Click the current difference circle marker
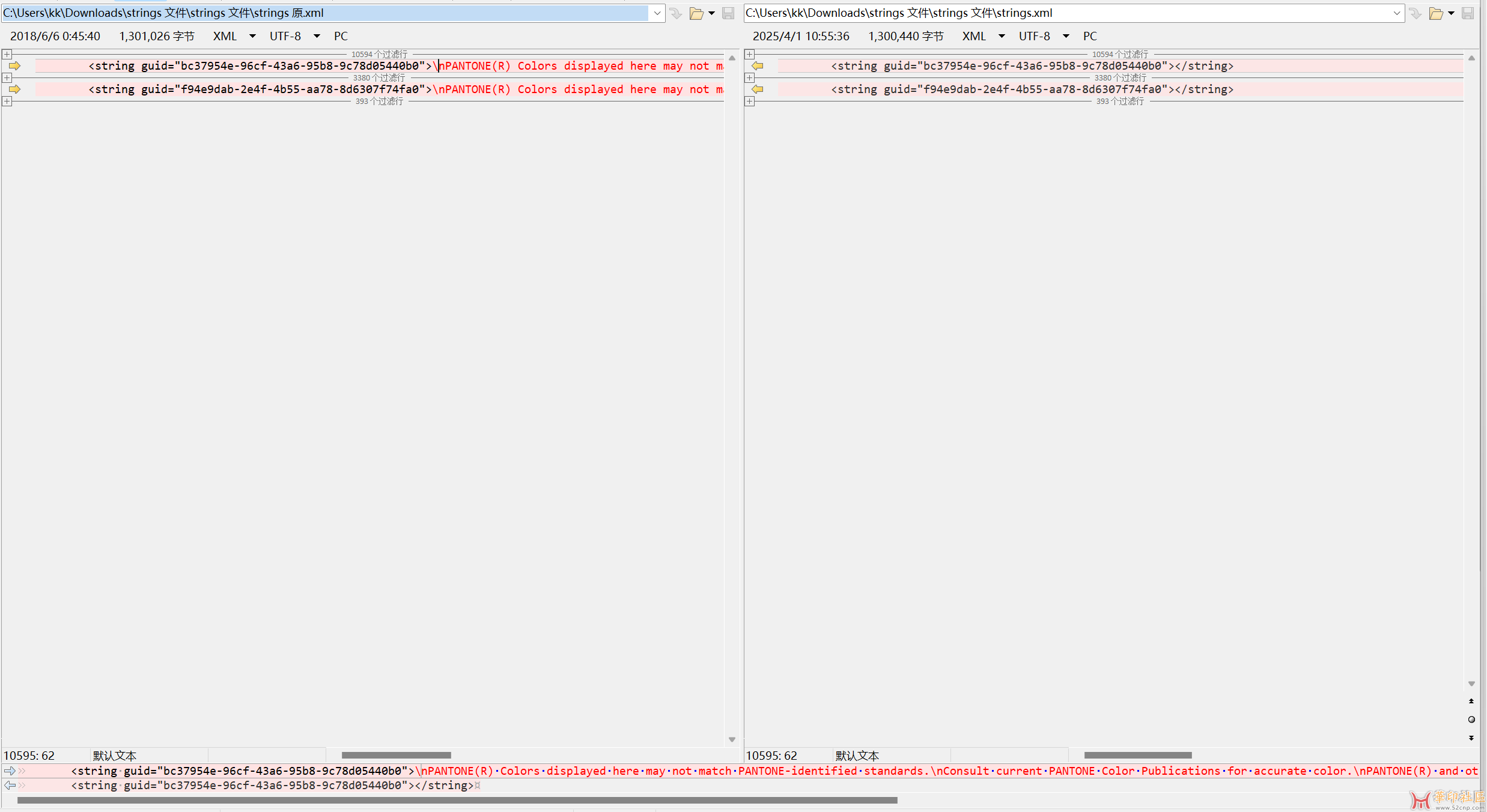Screen dimensions: 1487x812 pos(1471,720)
